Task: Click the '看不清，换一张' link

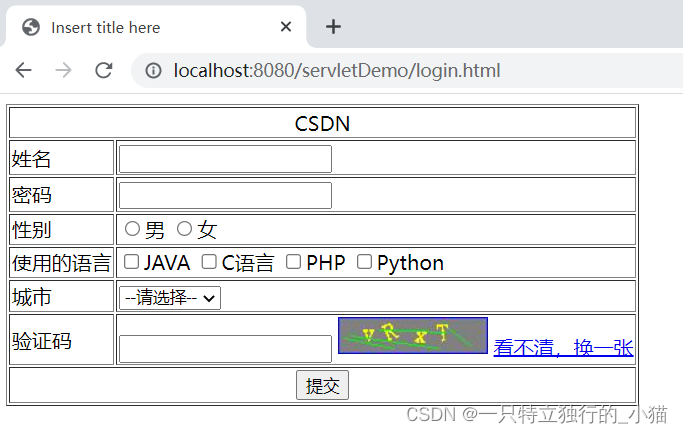Action: 563,348
